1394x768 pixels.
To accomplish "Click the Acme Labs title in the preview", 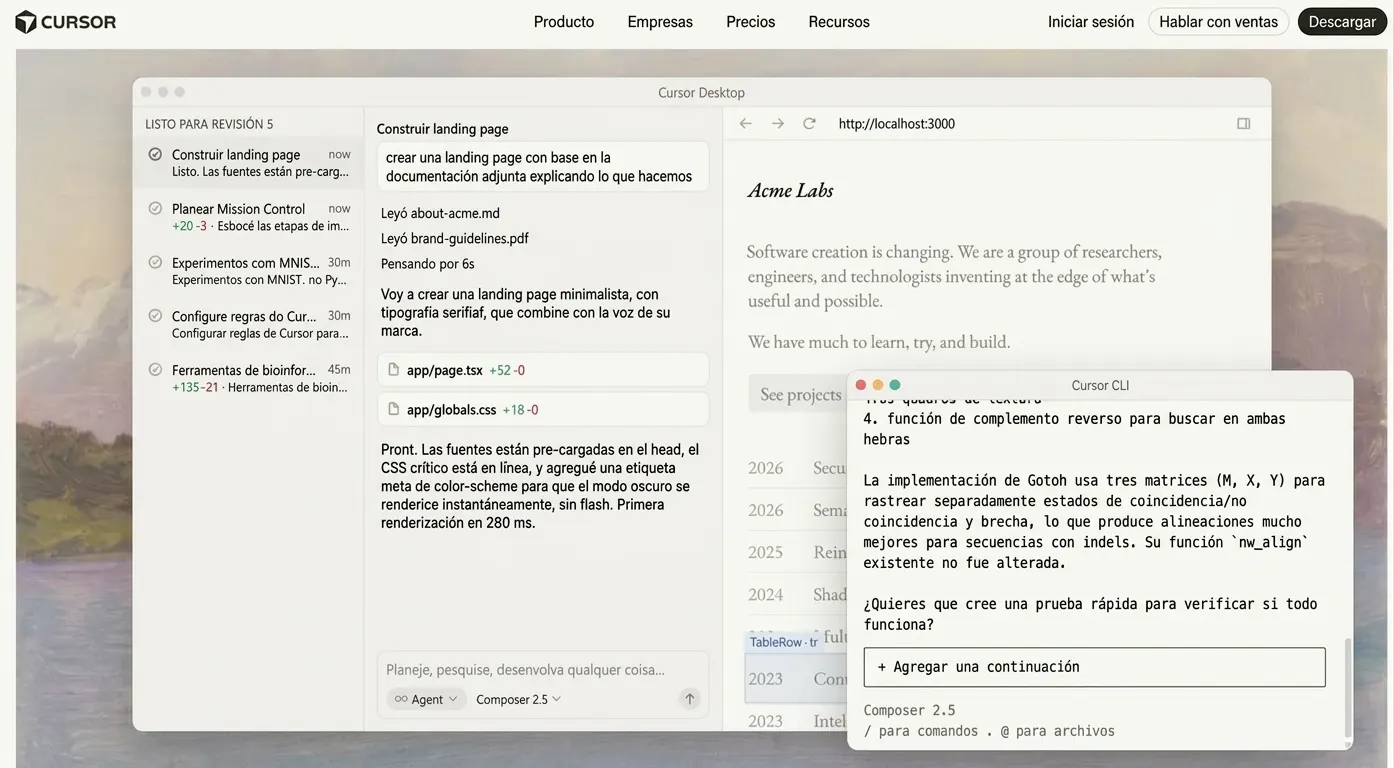I will tap(790, 190).
